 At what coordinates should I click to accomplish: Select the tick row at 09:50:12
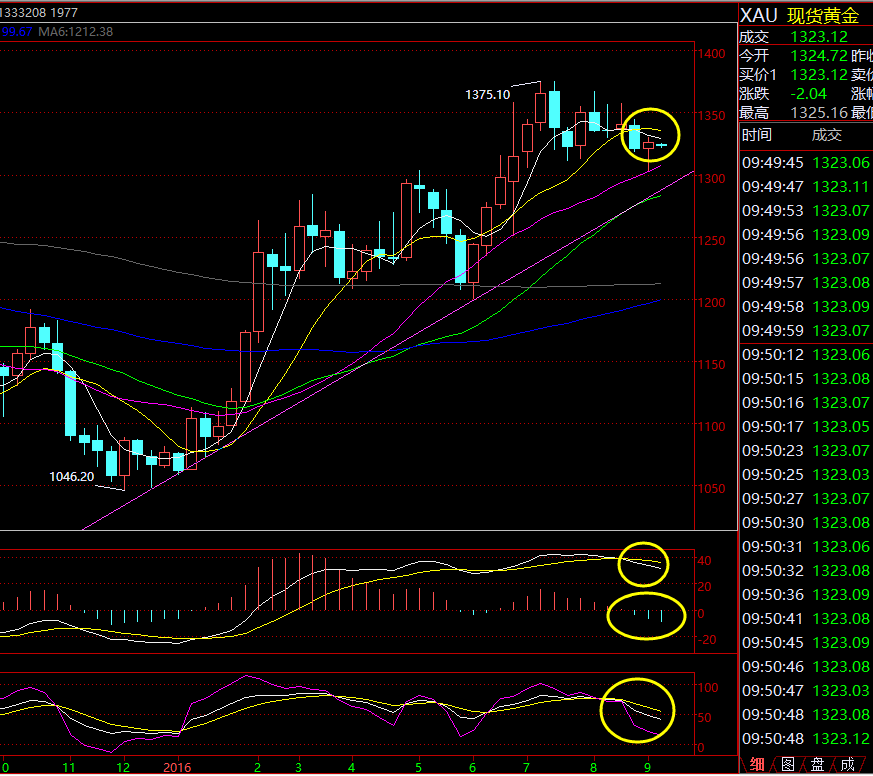(x=806, y=354)
